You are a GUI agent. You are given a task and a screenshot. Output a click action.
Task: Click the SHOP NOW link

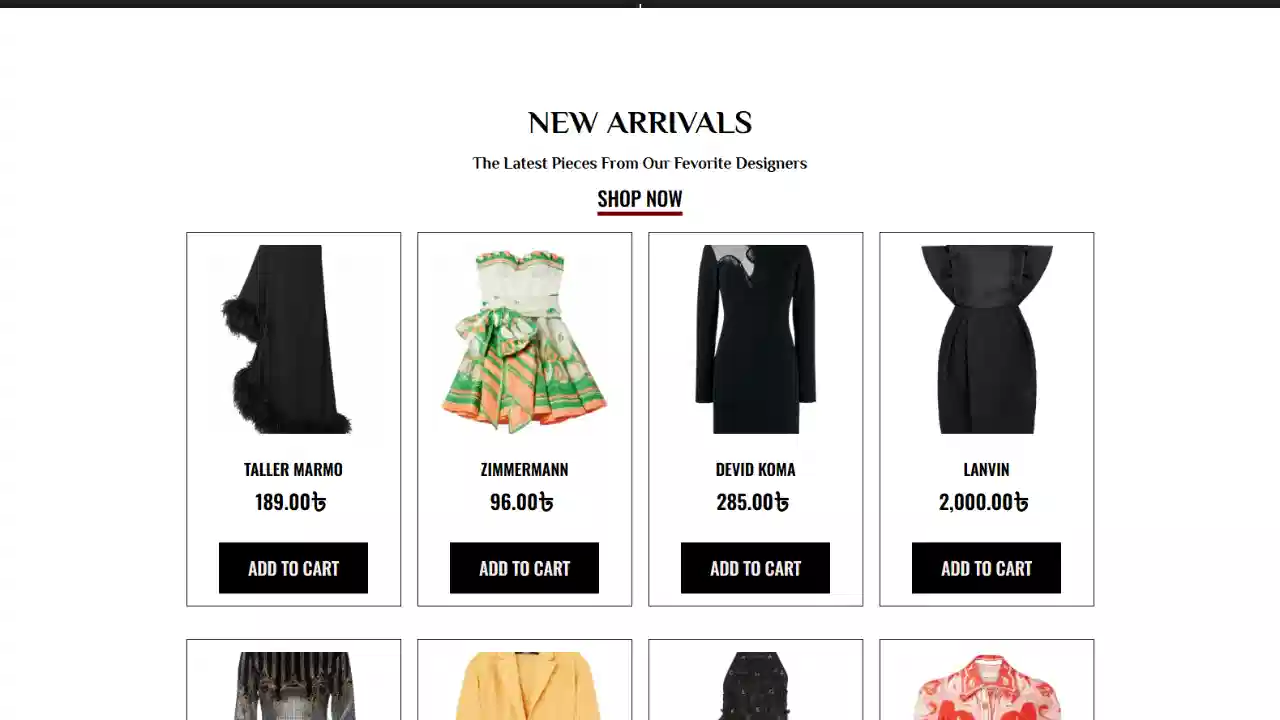tap(640, 199)
